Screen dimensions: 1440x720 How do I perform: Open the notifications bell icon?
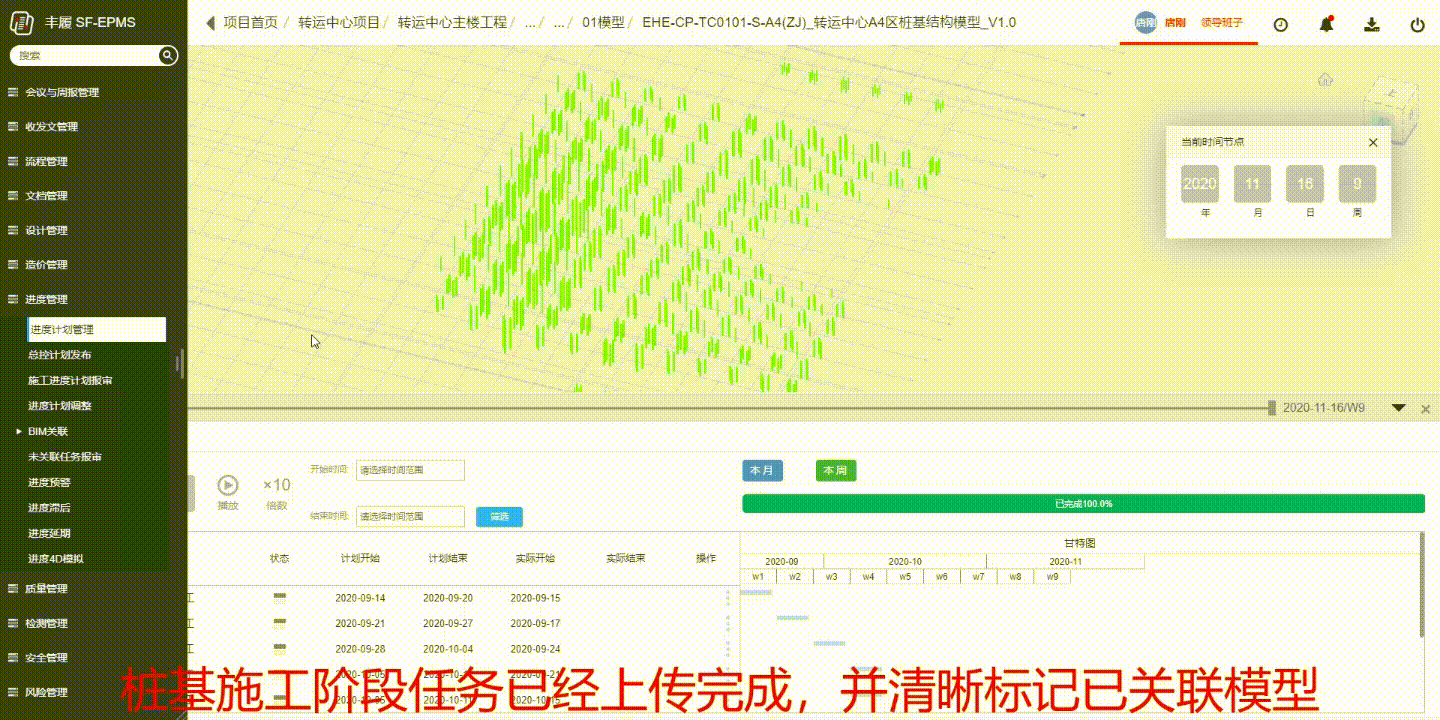pyautogui.click(x=1326, y=25)
